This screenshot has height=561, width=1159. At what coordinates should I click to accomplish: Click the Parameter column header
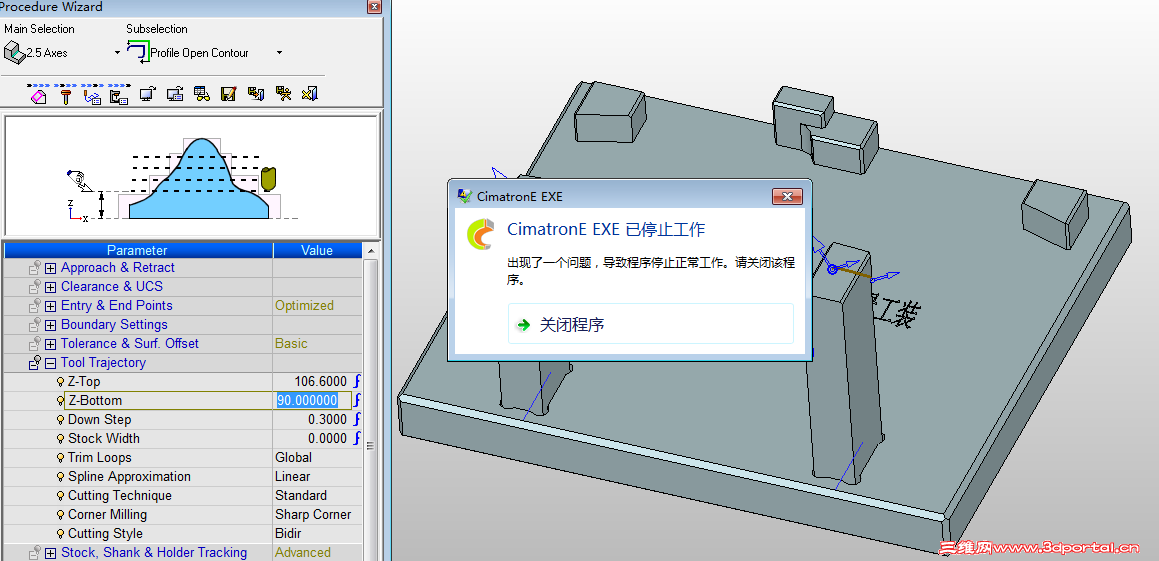[x=137, y=251]
